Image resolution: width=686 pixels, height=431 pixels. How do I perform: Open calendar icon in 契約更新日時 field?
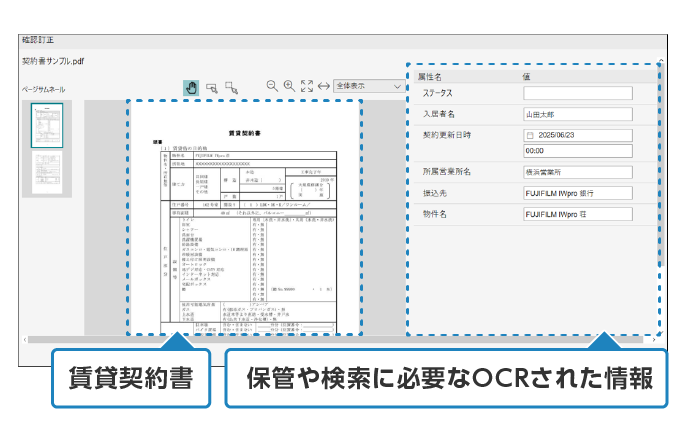pyautogui.click(x=530, y=136)
